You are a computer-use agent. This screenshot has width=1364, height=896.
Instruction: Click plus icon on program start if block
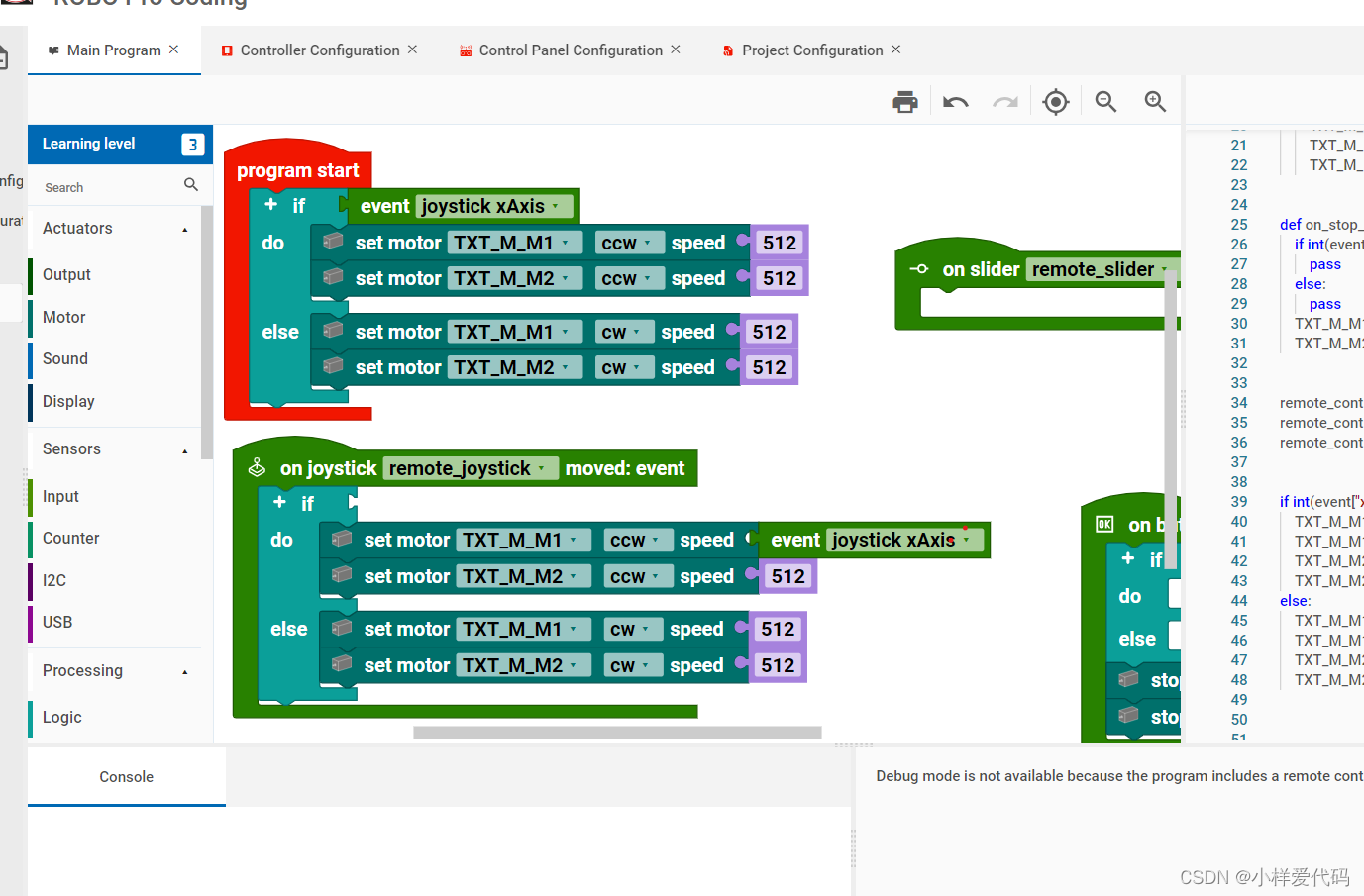click(270, 204)
